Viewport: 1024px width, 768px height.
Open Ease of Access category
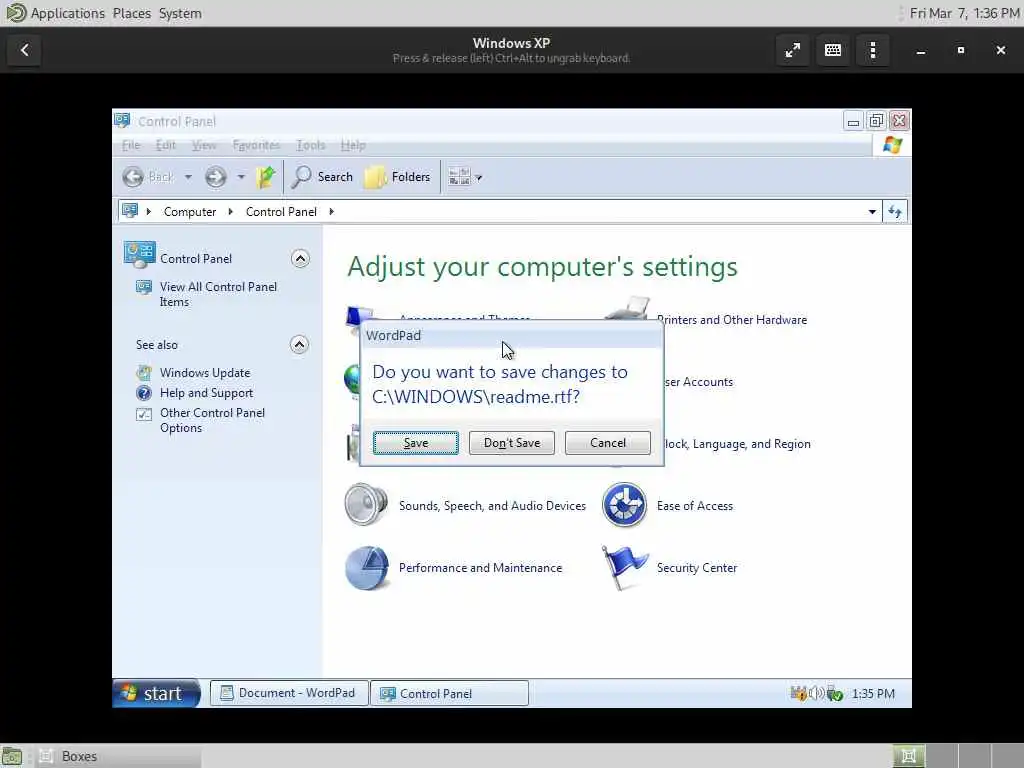(x=695, y=506)
